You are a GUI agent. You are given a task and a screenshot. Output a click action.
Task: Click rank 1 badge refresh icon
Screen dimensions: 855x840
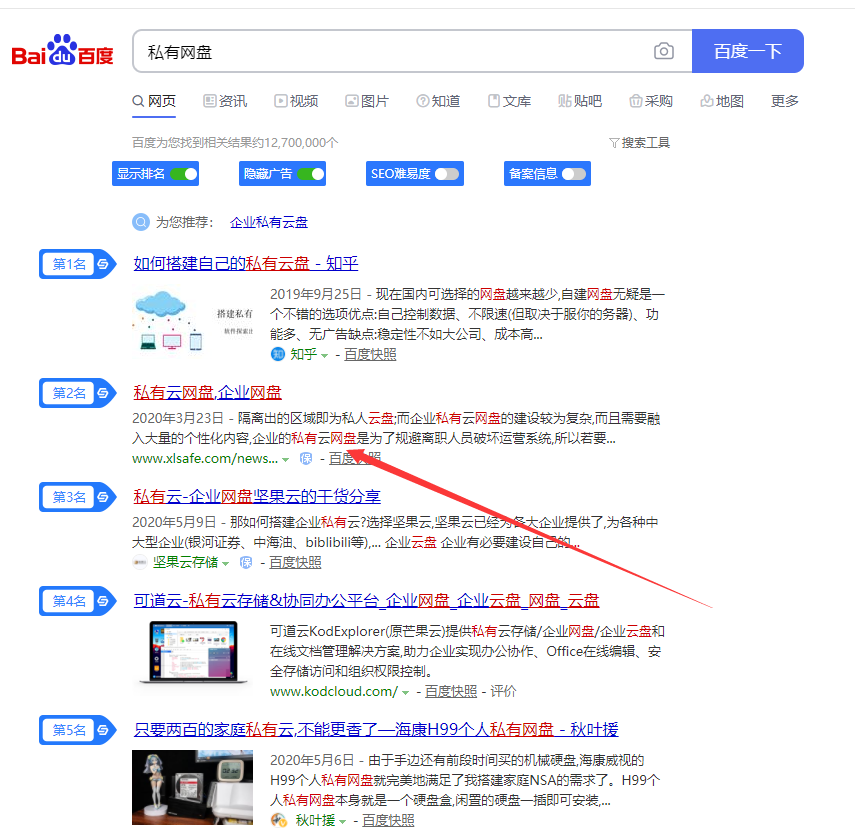[x=103, y=265]
